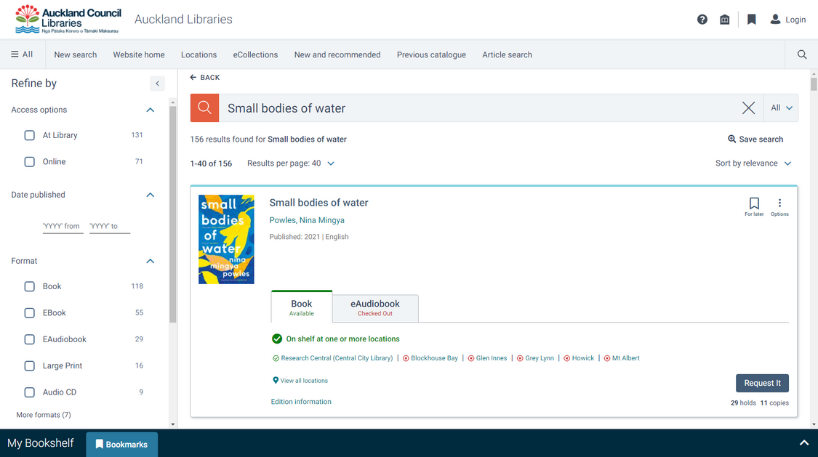Screen dimensions: 818x457
Task: Open author Powles, Nina Mingya link
Action: coord(307,220)
